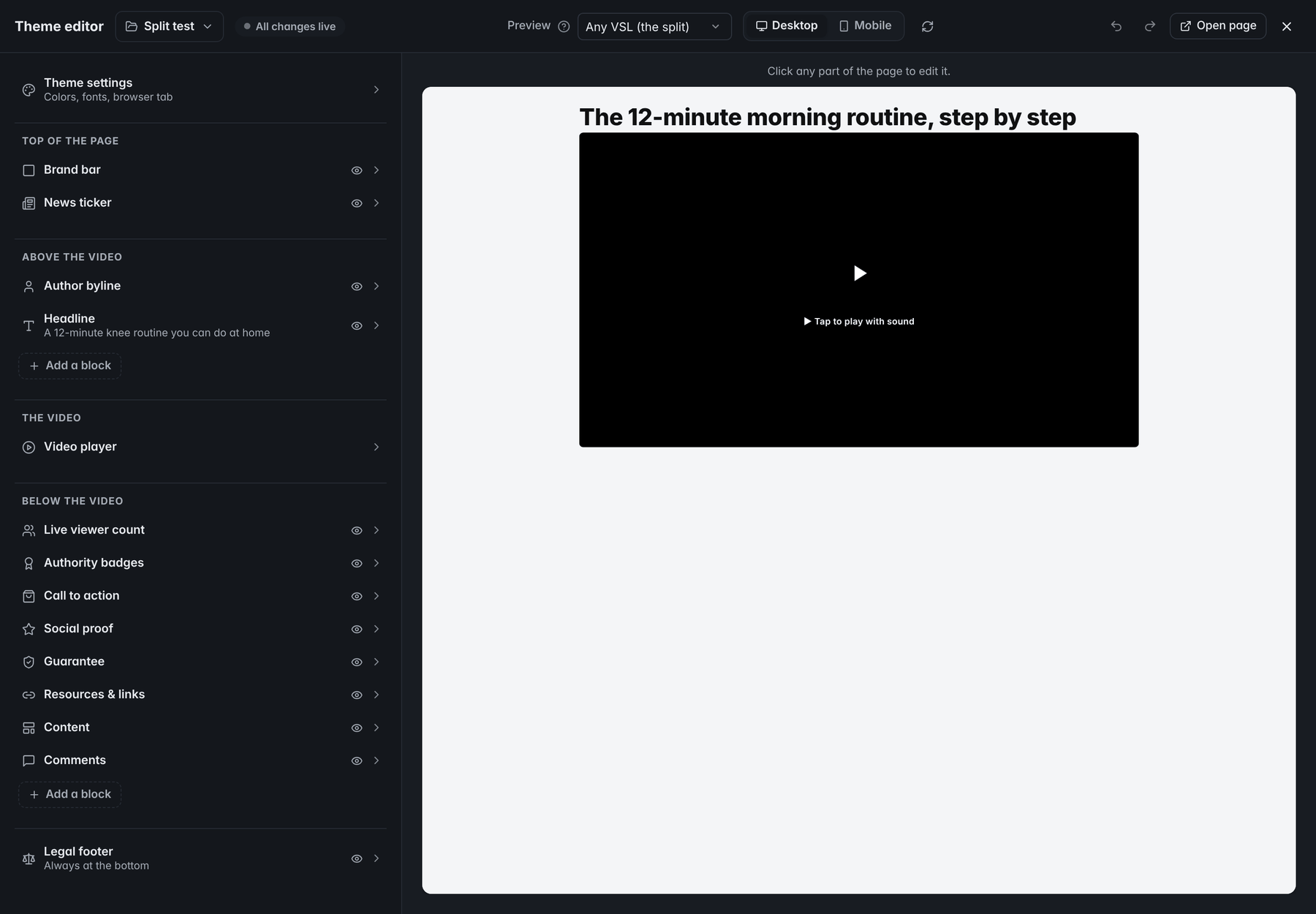This screenshot has height=914, width=1316.
Task: Toggle visibility of the News ticker
Action: click(357, 203)
